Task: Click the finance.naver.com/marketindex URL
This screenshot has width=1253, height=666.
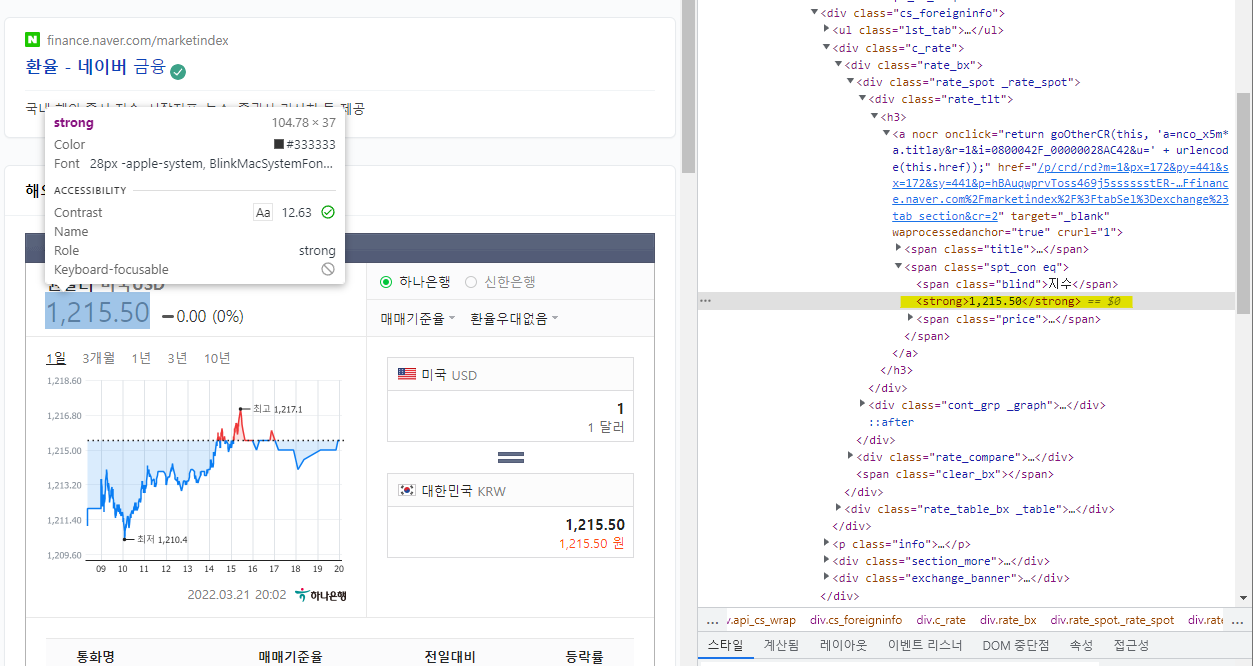Action: click(x=138, y=41)
